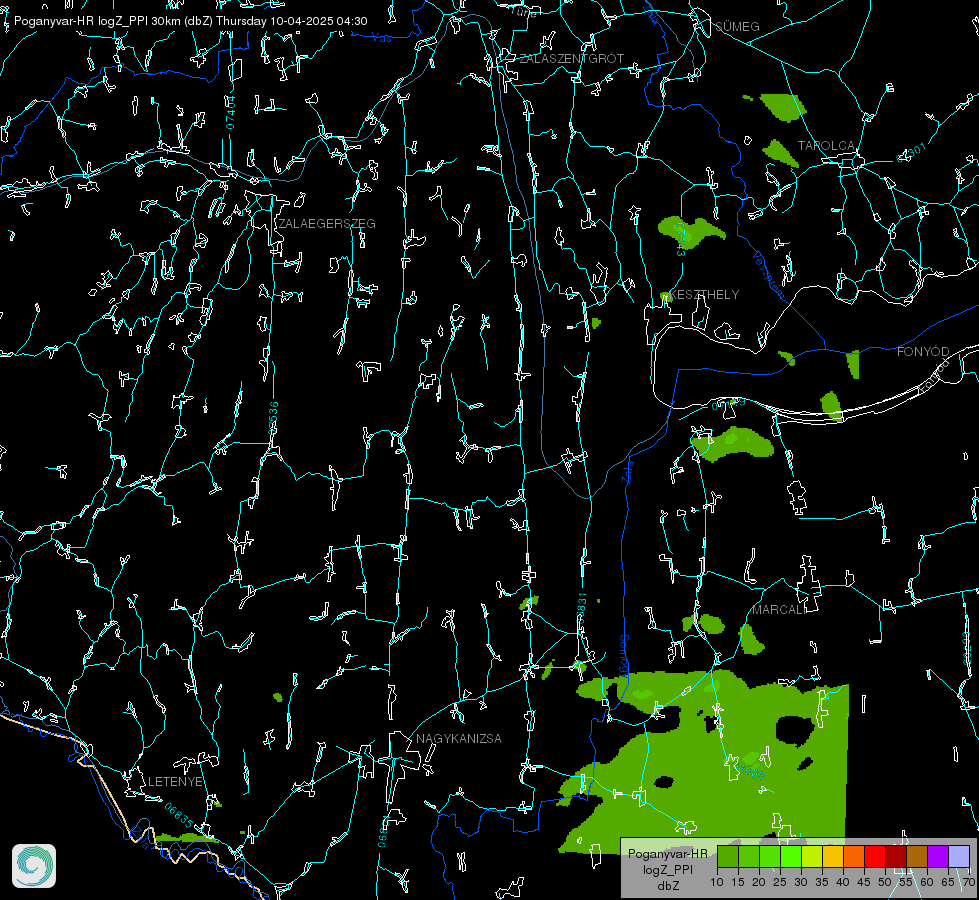Image resolution: width=979 pixels, height=900 pixels.
Task: Click the Poganyvar-HR legend title
Action: click(667, 854)
